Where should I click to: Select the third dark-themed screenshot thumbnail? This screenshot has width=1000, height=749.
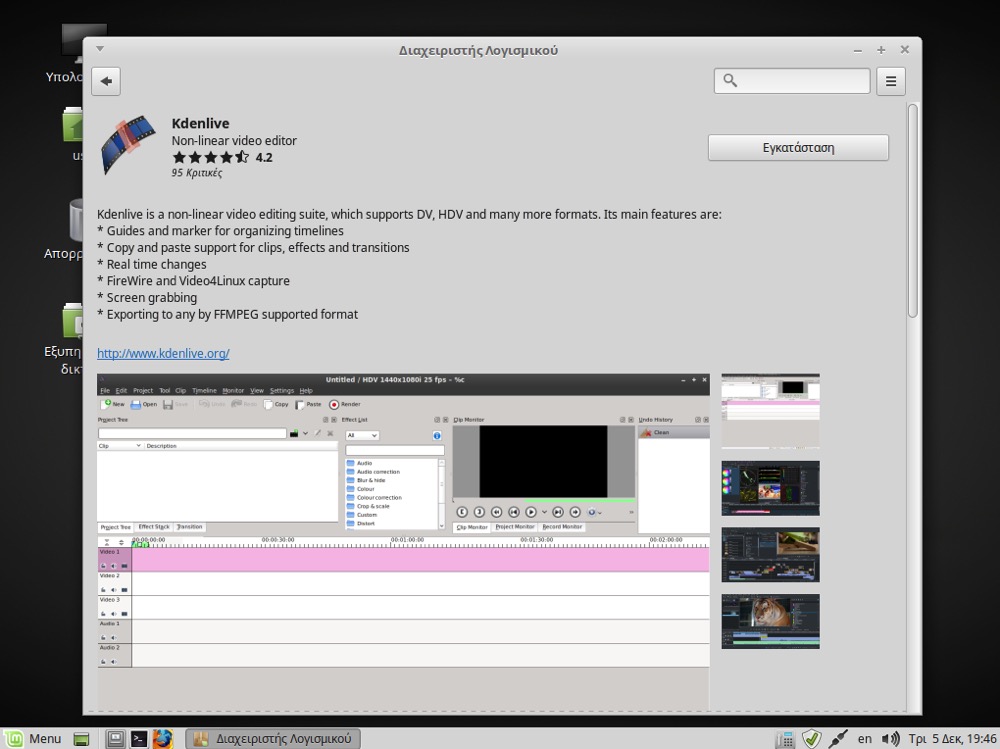coord(770,554)
